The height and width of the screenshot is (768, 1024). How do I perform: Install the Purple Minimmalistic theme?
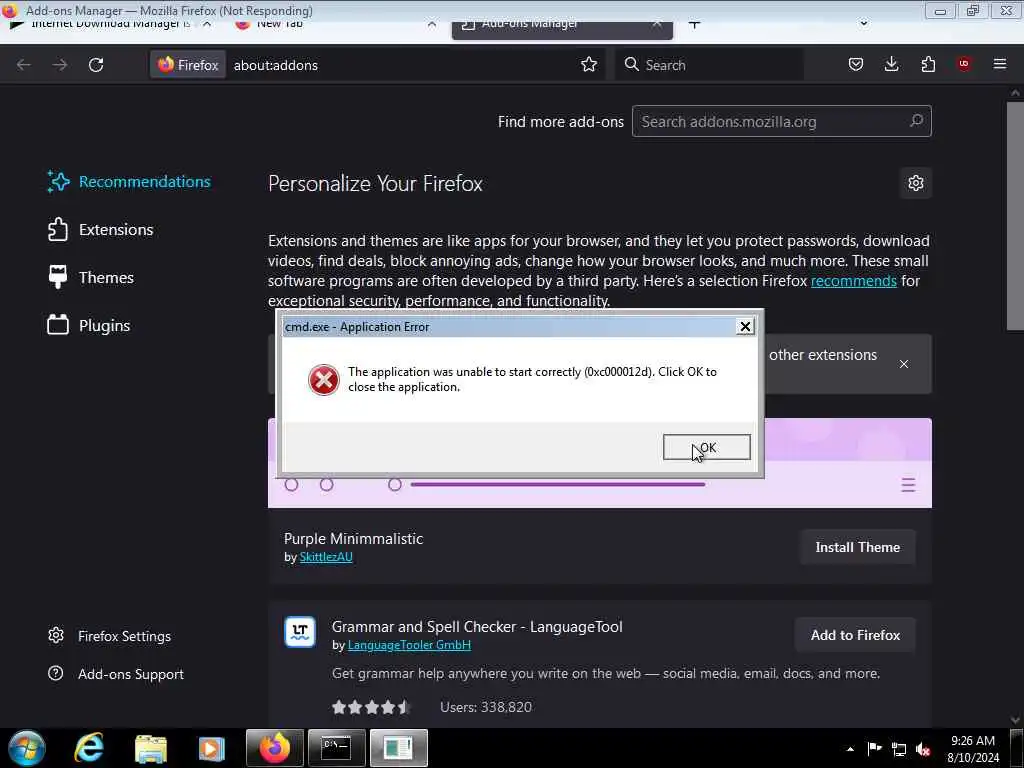click(857, 547)
